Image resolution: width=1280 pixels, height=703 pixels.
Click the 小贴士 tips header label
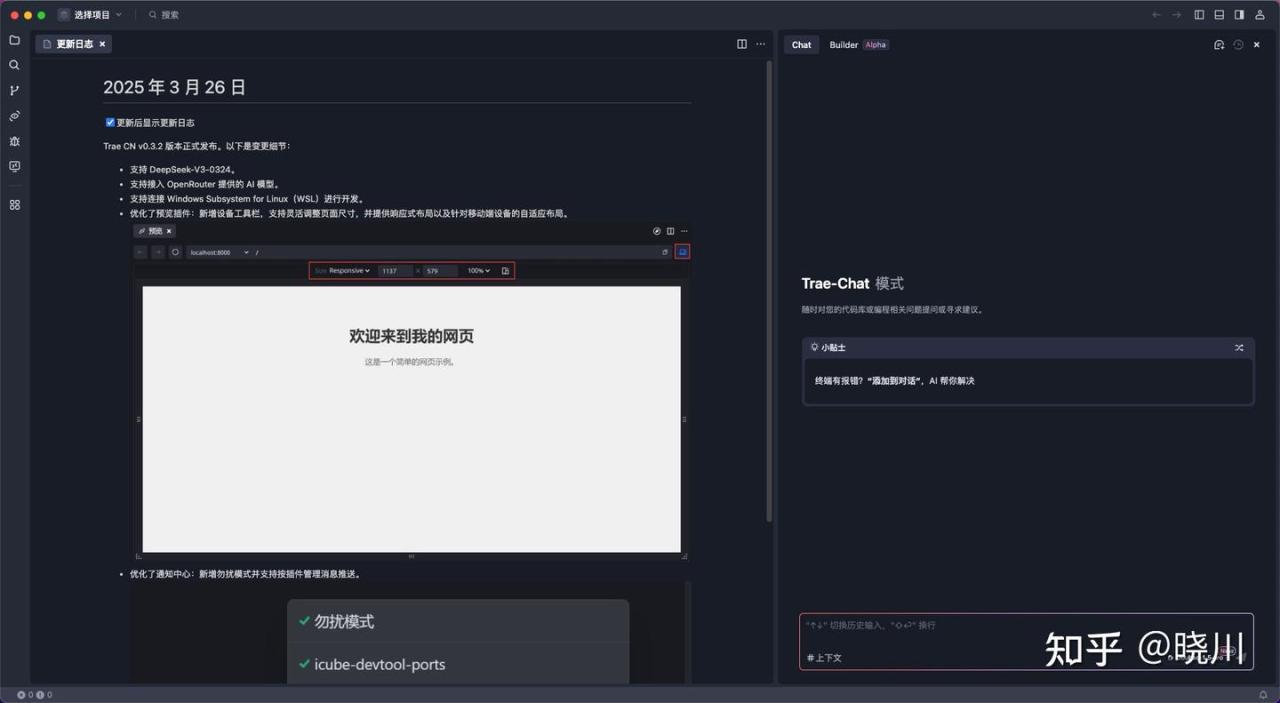tap(828, 348)
